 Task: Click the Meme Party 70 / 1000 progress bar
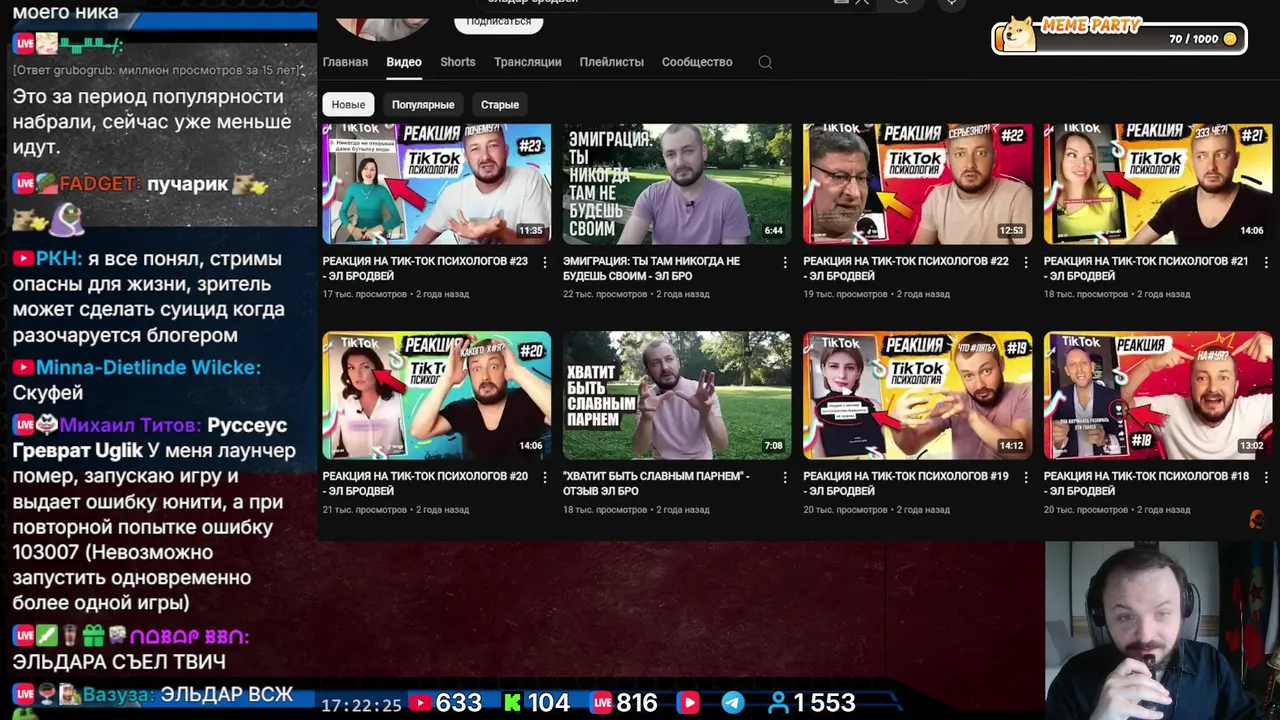[x=1120, y=38]
